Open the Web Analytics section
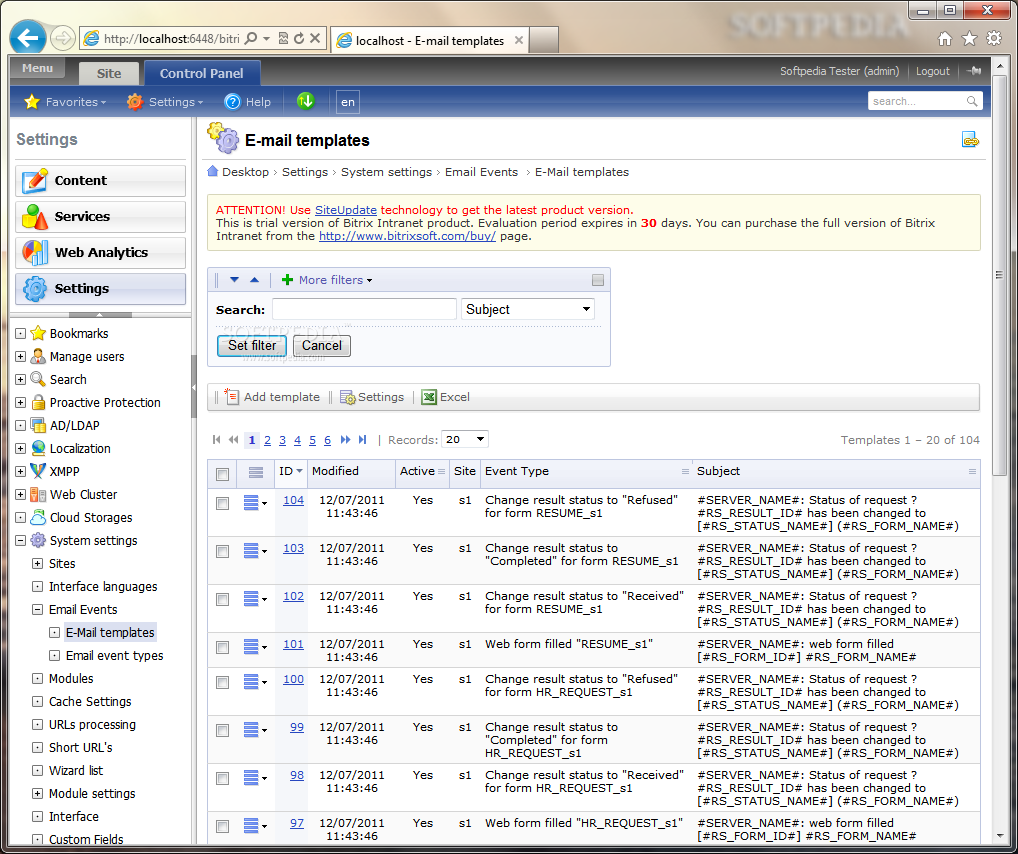The height and width of the screenshot is (854, 1018). [x=101, y=253]
